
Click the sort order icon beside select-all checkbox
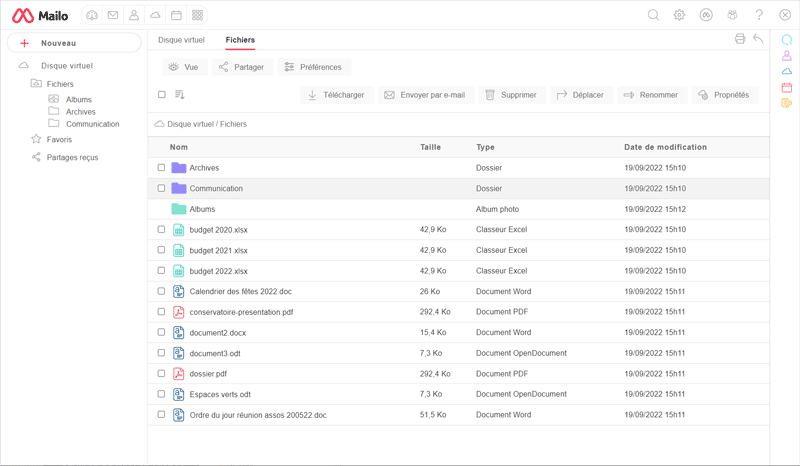180,95
